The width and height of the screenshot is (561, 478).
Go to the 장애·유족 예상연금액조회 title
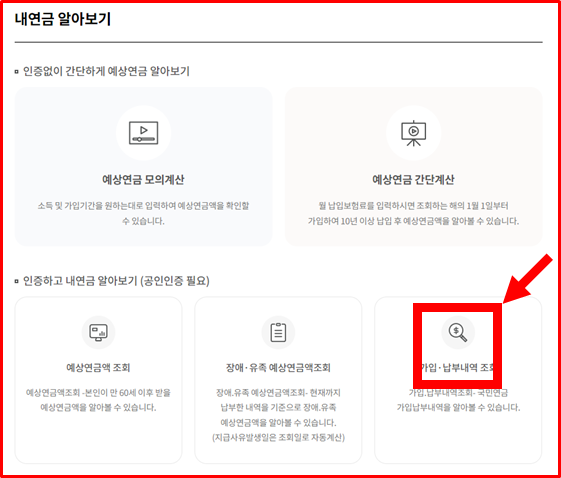(278, 367)
